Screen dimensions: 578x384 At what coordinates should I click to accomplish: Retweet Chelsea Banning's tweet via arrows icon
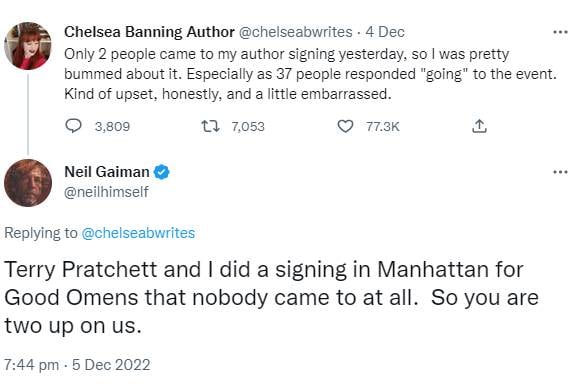[x=210, y=126]
